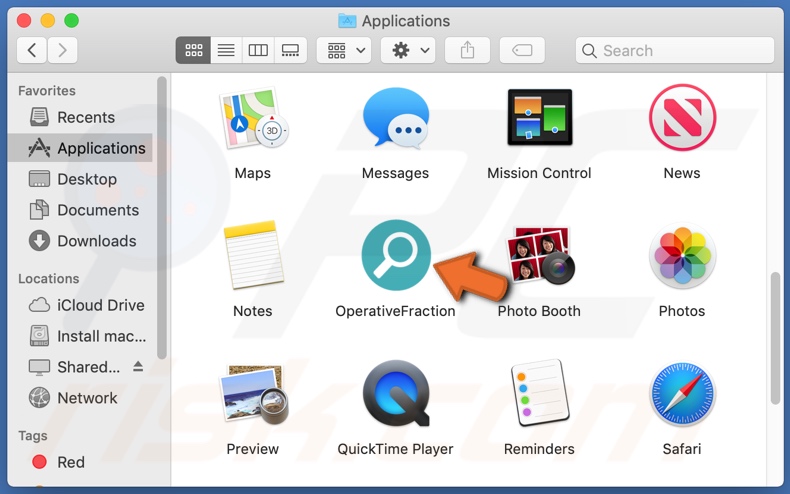Viewport: 790px width, 494px height.
Task: Select Applications in the sidebar
Action: click(x=81, y=148)
